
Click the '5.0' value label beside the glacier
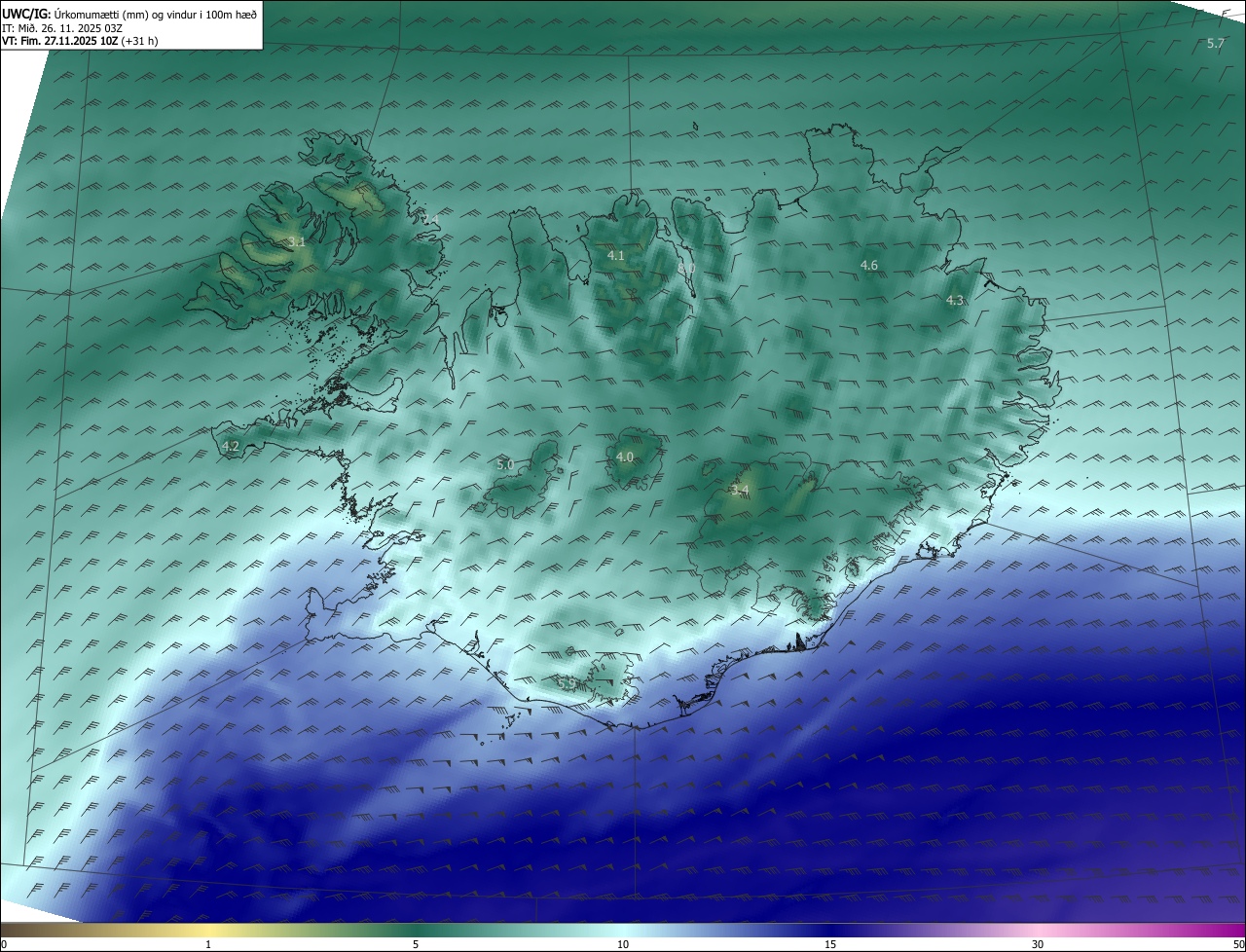(505, 464)
